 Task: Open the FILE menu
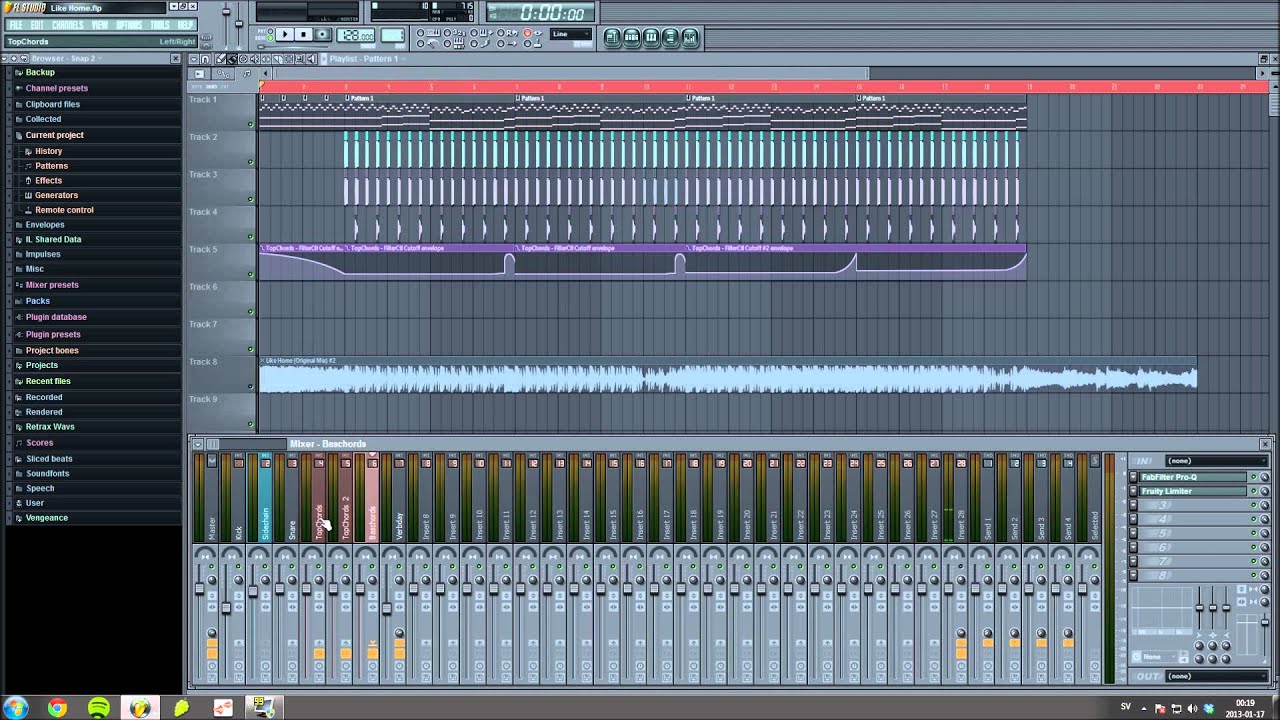point(15,25)
